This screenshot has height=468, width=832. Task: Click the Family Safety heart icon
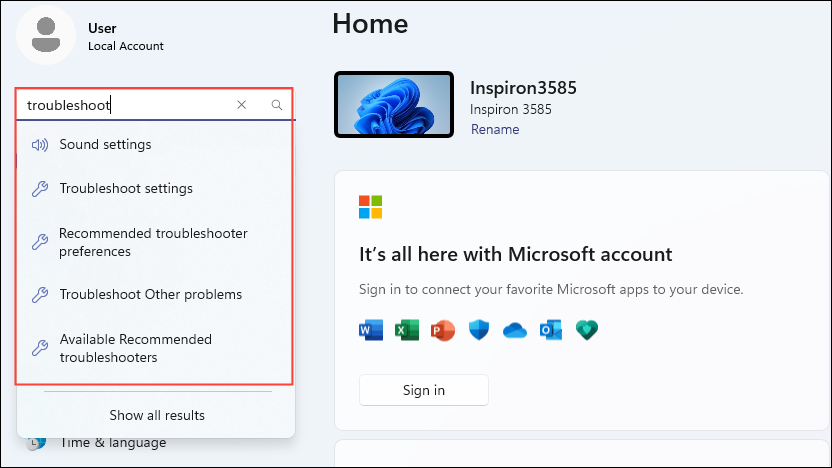coord(587,330)
